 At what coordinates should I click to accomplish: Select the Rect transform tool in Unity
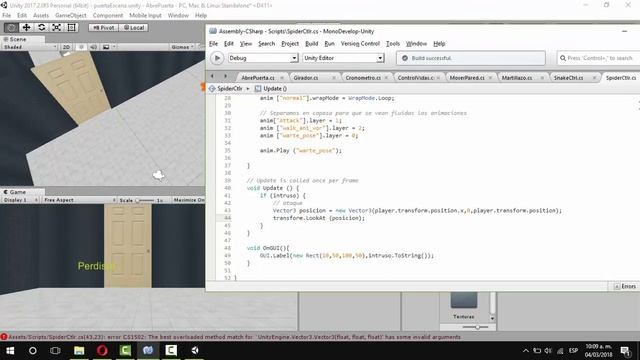(72, 27)
